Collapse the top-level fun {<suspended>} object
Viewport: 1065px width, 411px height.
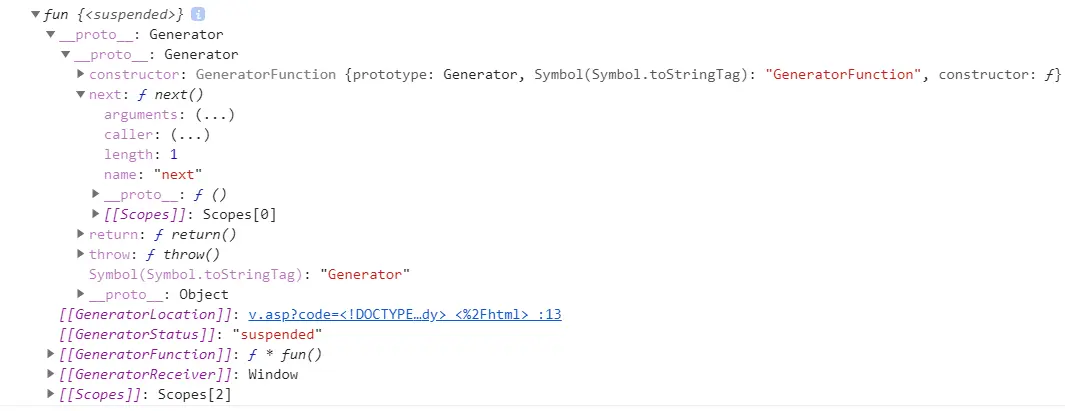[x=36, y=15]
